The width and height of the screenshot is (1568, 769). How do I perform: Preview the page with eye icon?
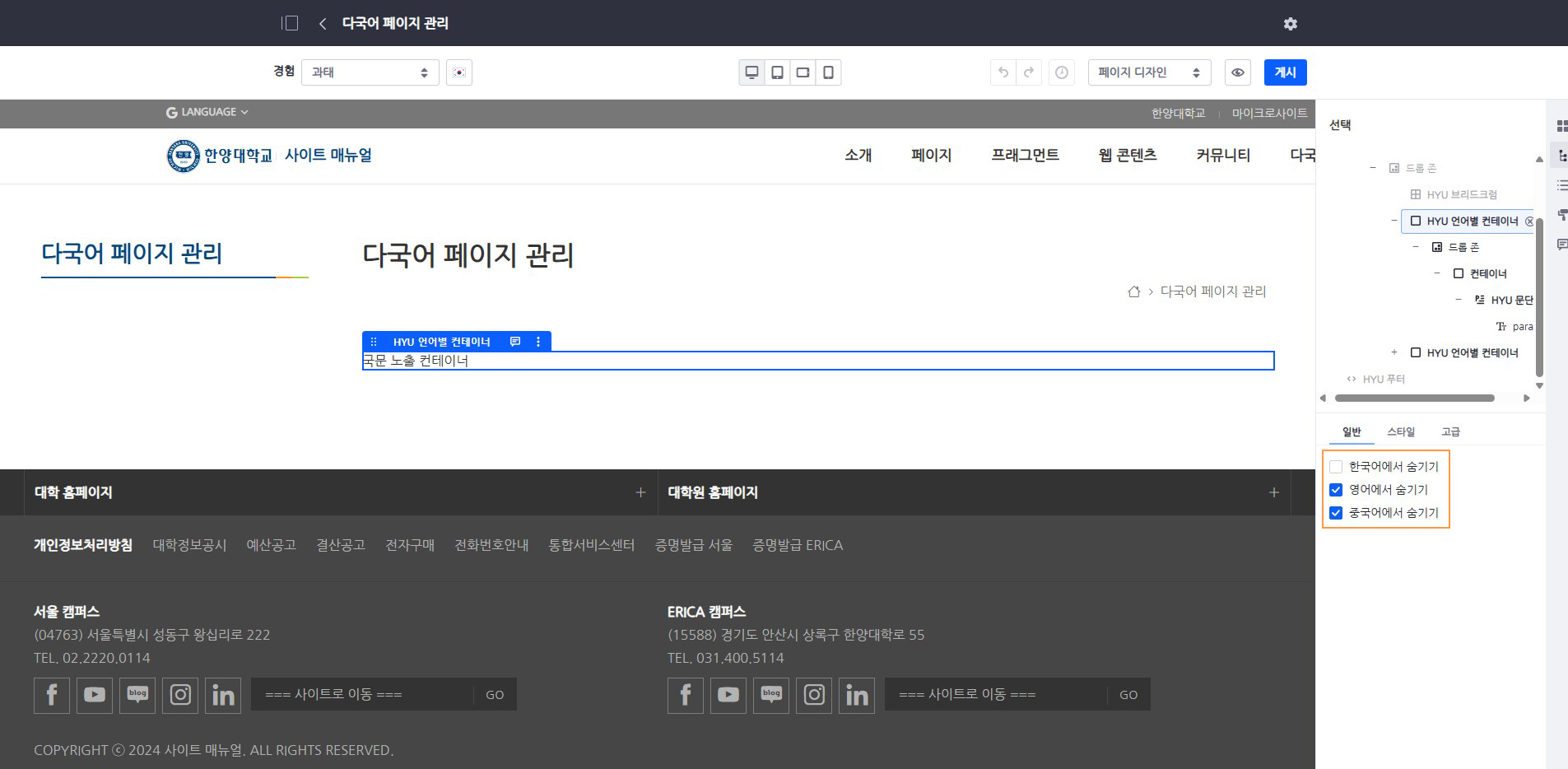point(1237,72)
